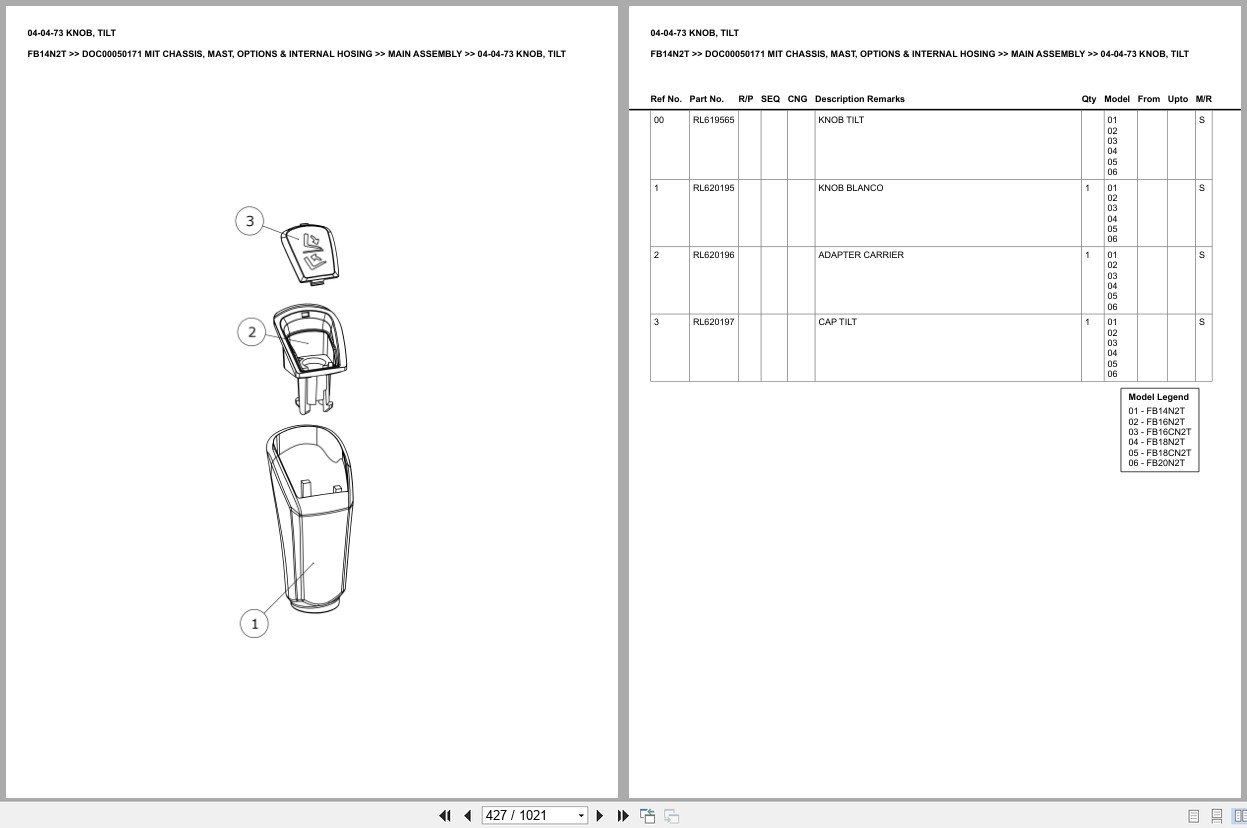
Task: Click the cap tilt part drawing
Action: point(311,253)
